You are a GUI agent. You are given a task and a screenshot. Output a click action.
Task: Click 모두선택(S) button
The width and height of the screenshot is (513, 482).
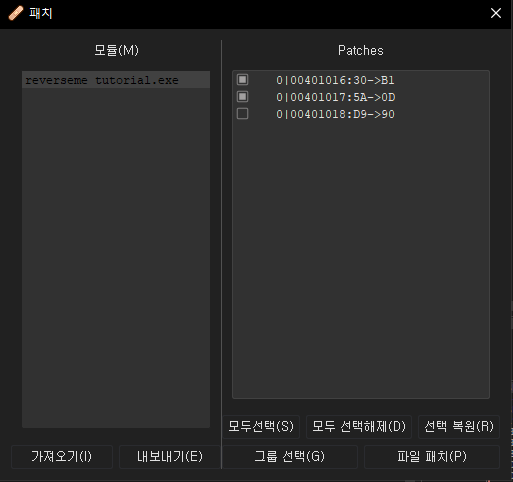(261, 426)
